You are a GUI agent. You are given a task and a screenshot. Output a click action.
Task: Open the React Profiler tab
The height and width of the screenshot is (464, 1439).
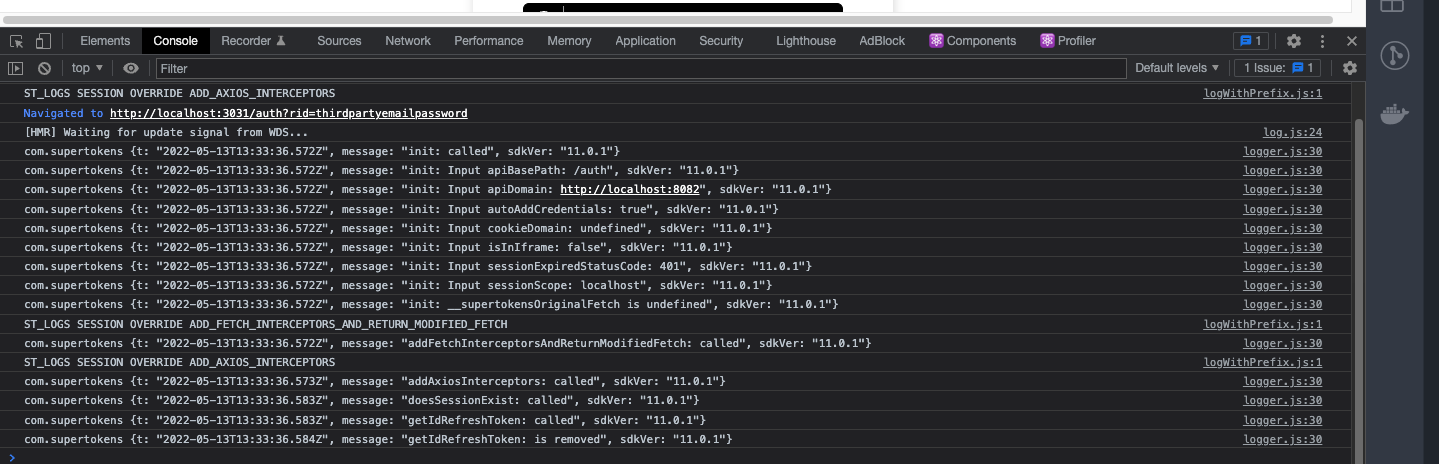click(1068, 41)
